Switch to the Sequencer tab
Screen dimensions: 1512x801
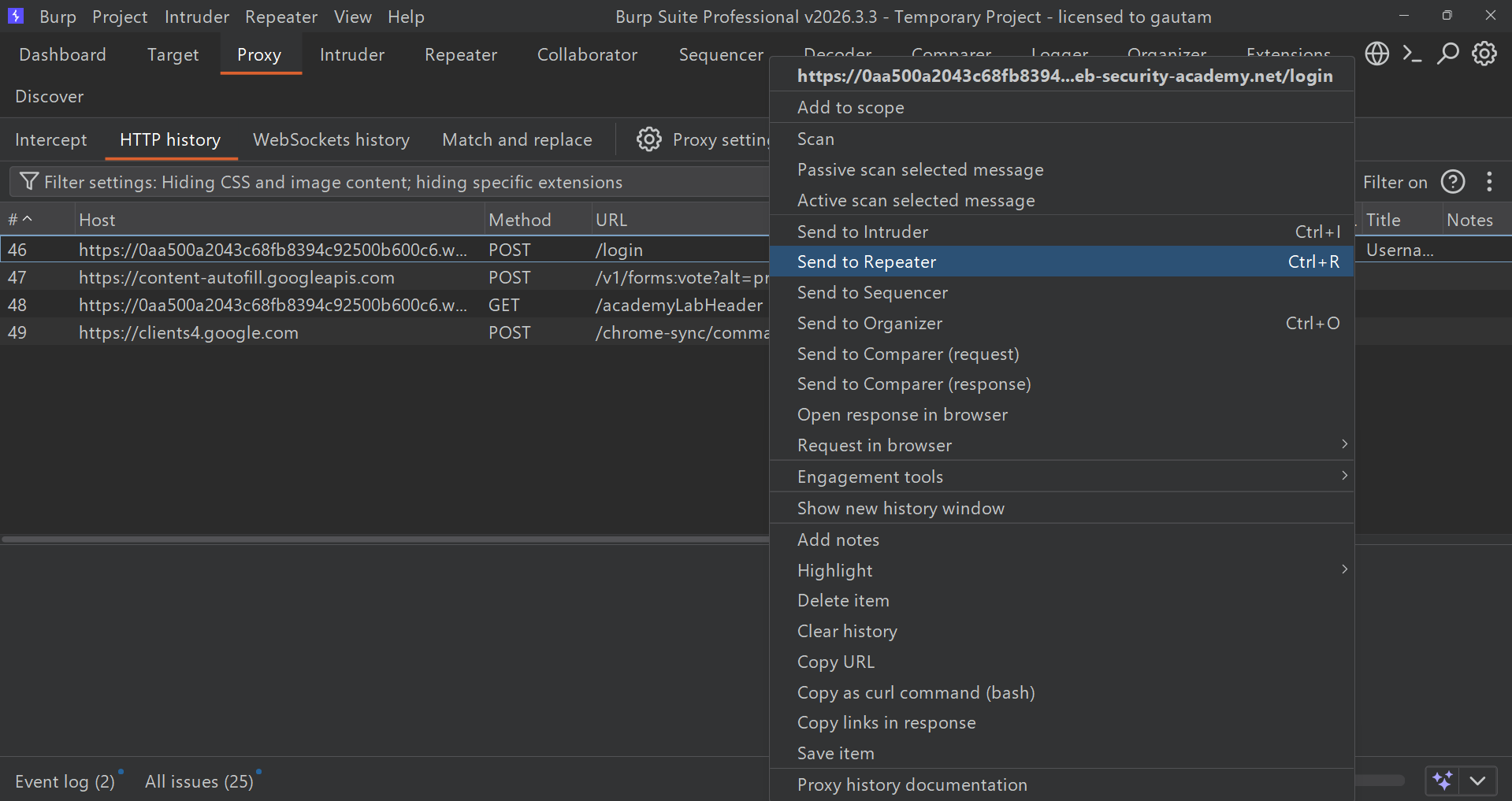tap(721, 54)
